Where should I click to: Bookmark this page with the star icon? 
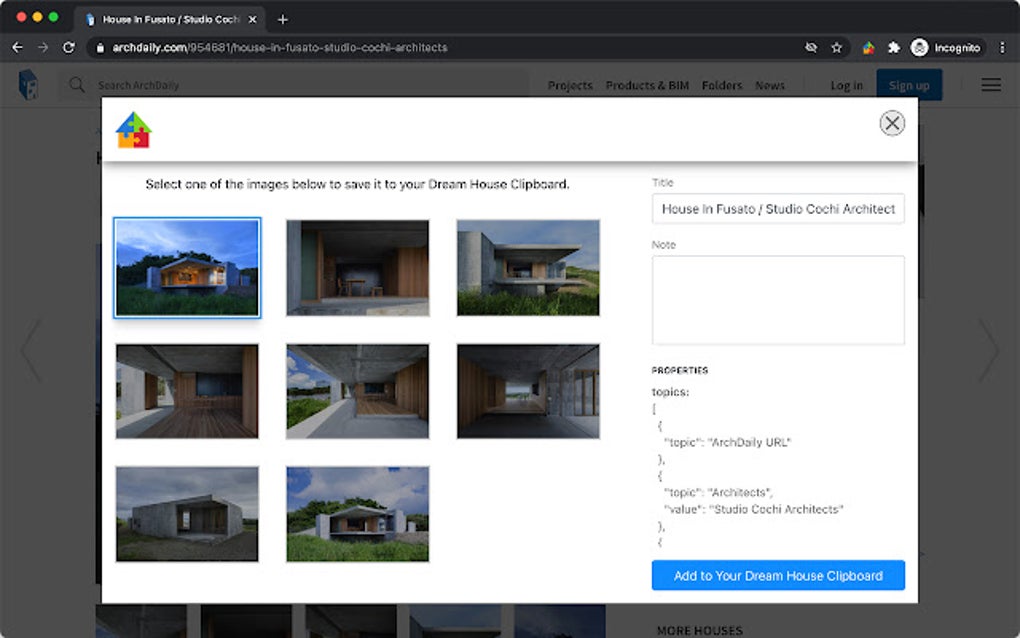click(x=836, y=47)
